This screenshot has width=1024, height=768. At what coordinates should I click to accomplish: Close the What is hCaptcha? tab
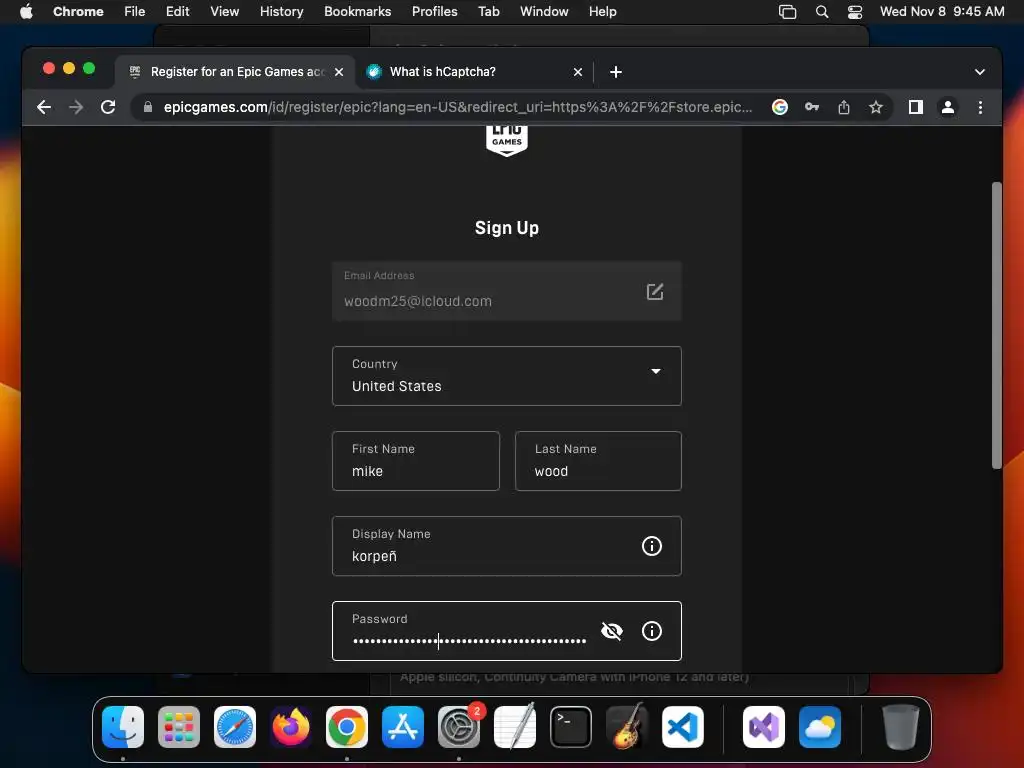578,72
